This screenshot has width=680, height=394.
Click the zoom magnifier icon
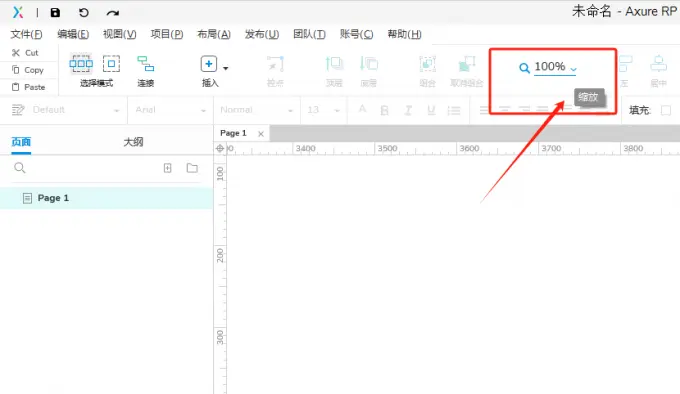tap(524, 68)
